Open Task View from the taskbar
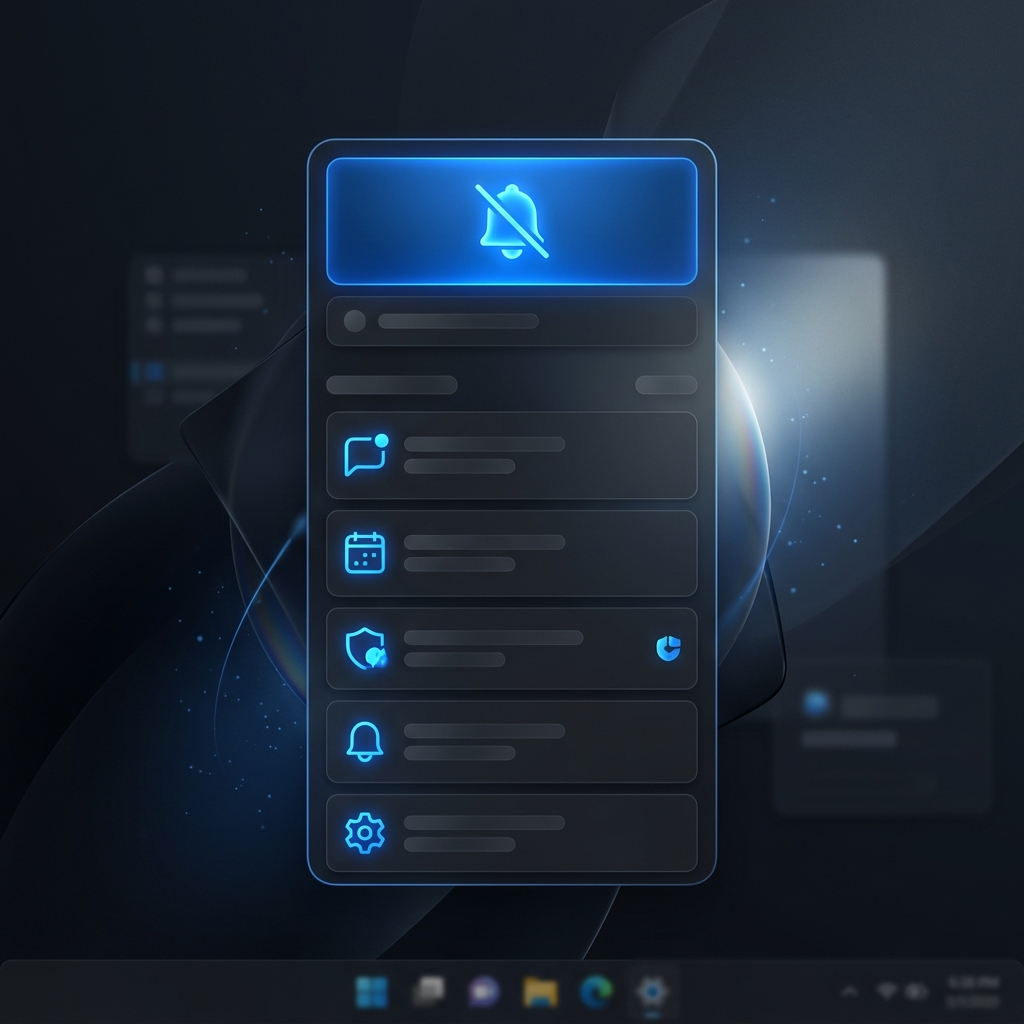 [428, 992]
